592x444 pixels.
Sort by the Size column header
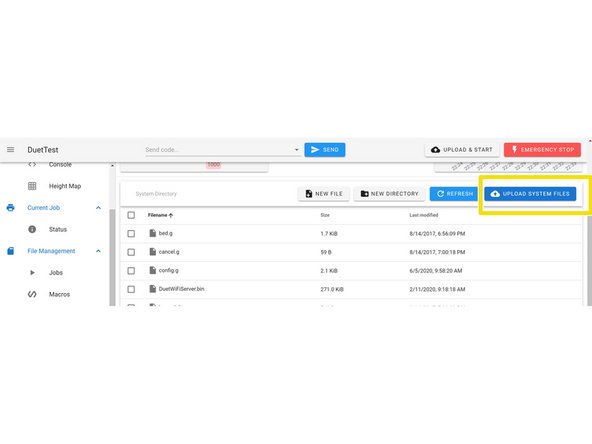pyautogui.click(x=325, y=215)
